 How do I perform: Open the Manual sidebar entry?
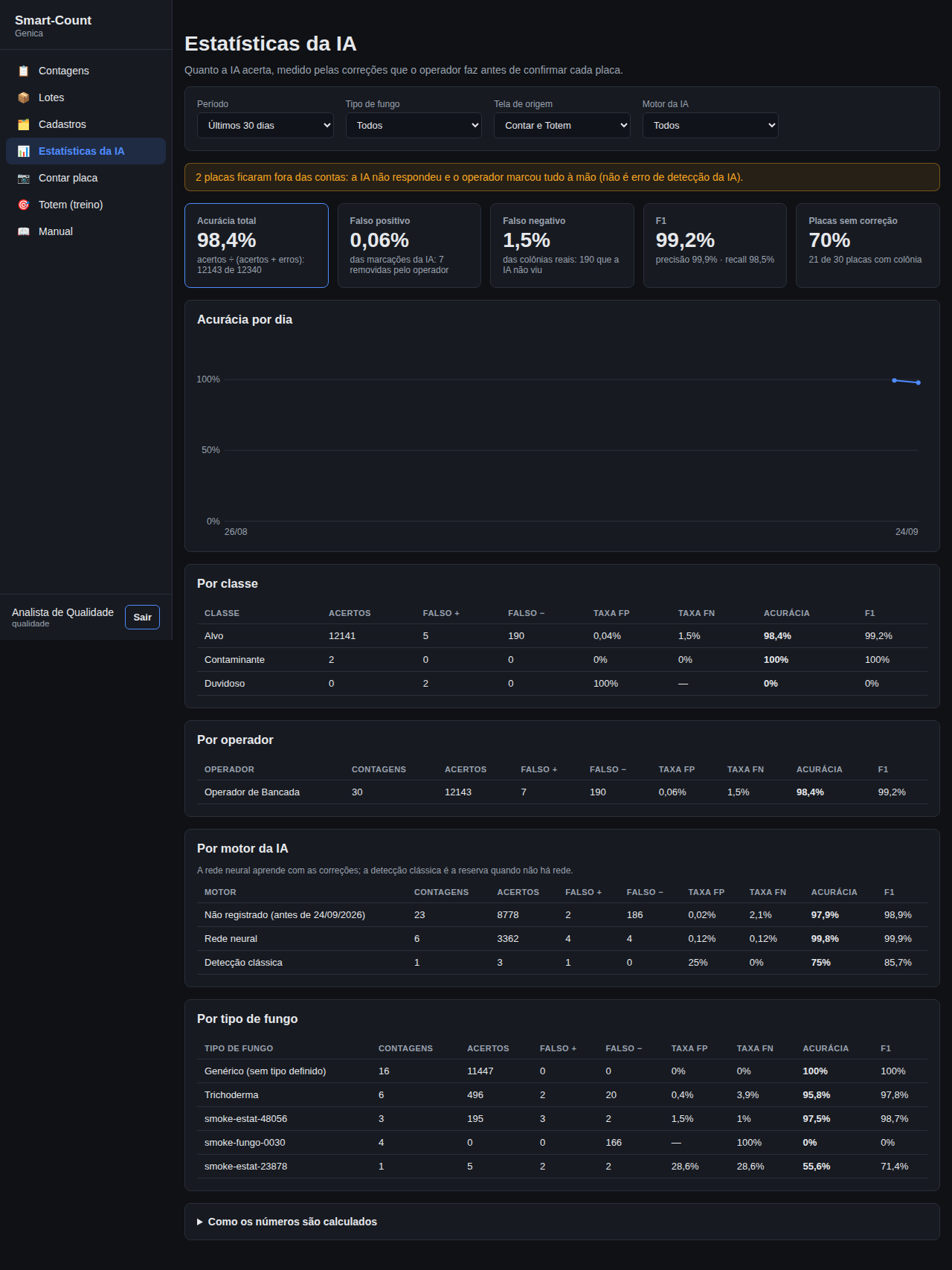[86, 231]
